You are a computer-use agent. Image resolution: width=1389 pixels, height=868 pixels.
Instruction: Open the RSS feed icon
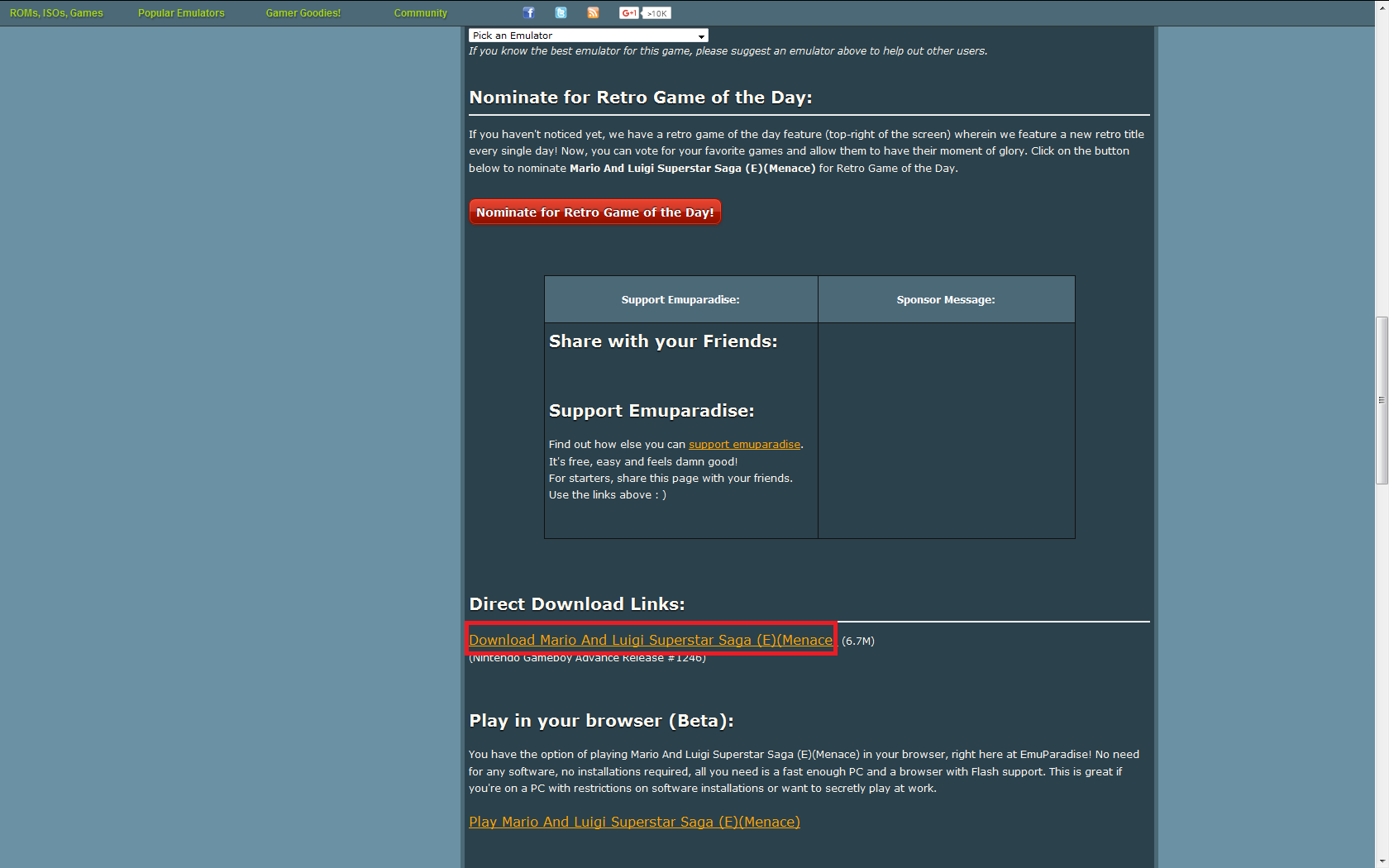[x=593, y=12]
